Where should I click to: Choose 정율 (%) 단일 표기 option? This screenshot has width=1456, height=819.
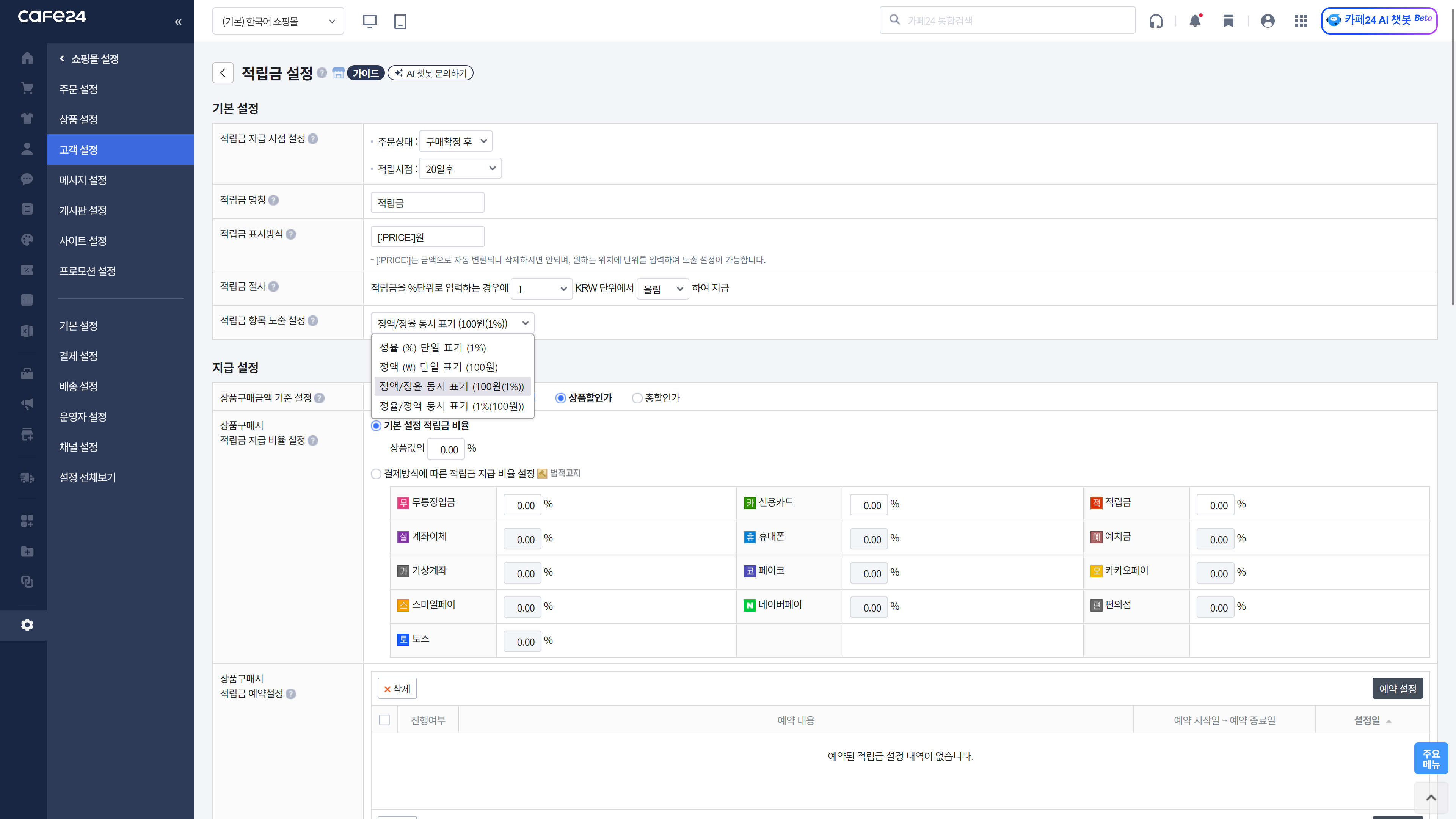tap(433, 348)
